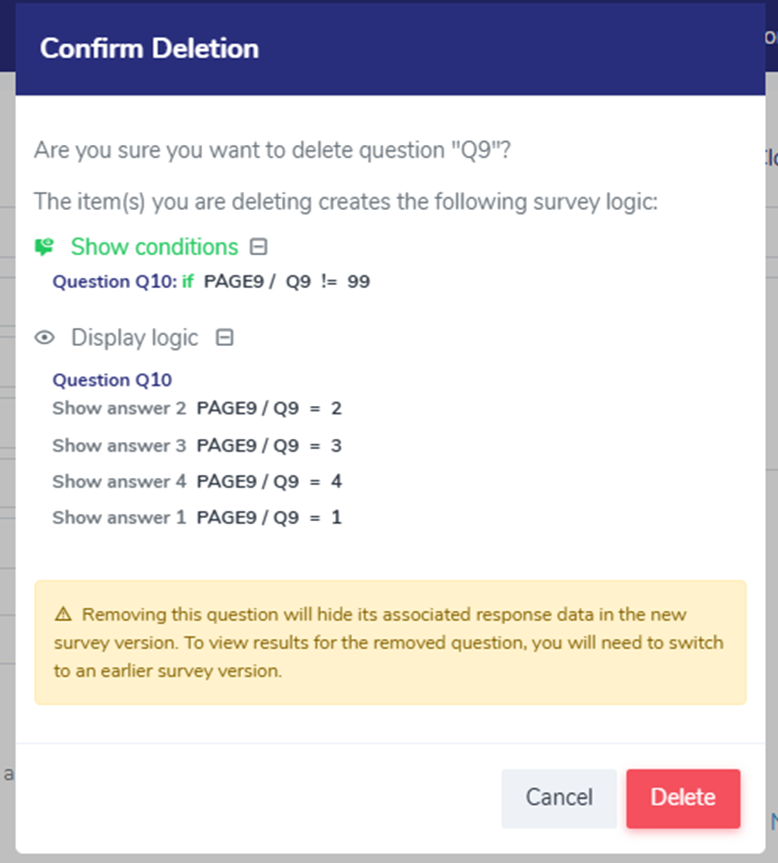The width and height of the screenshot is (778, 863).
Task: Select the Show answer 2 logic row
Action: point(197,408)
